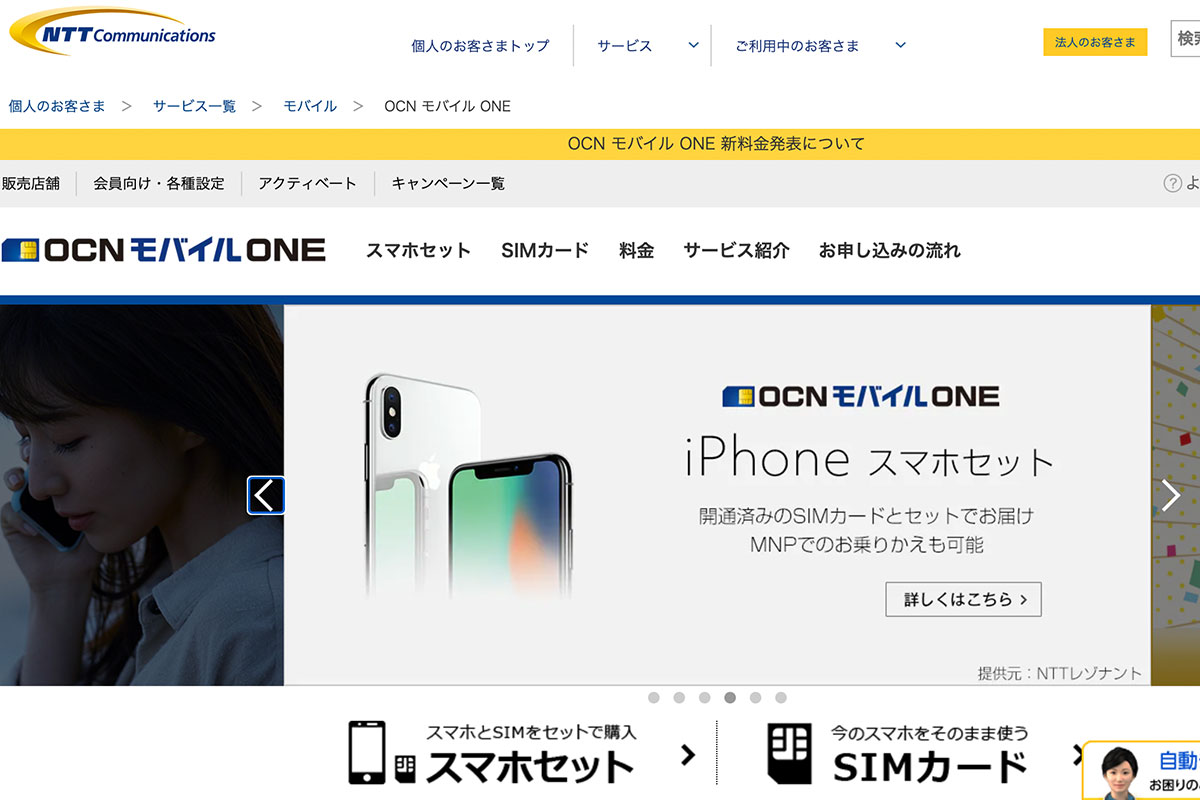Click the OCN モバイル ONE header logo

(164, 250)
